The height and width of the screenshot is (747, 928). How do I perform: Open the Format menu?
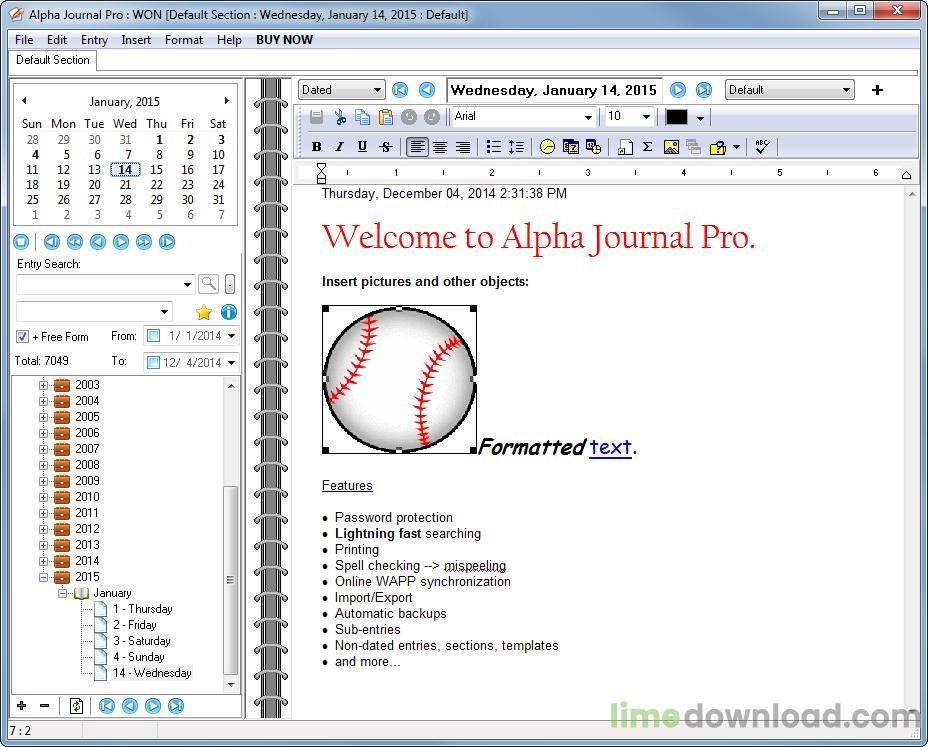tap(183, 40)
